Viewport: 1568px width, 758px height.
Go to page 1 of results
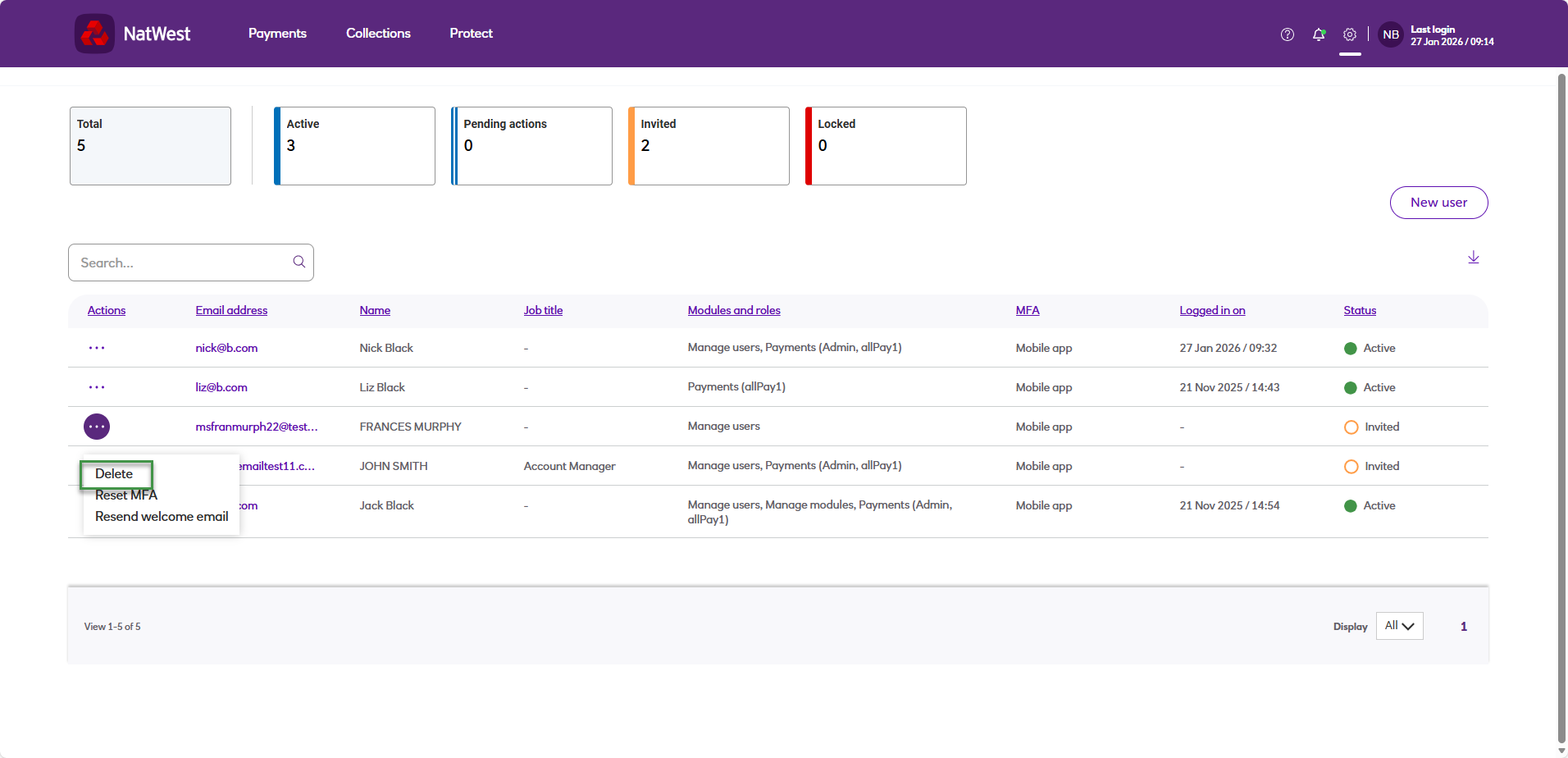[1464, 627]
